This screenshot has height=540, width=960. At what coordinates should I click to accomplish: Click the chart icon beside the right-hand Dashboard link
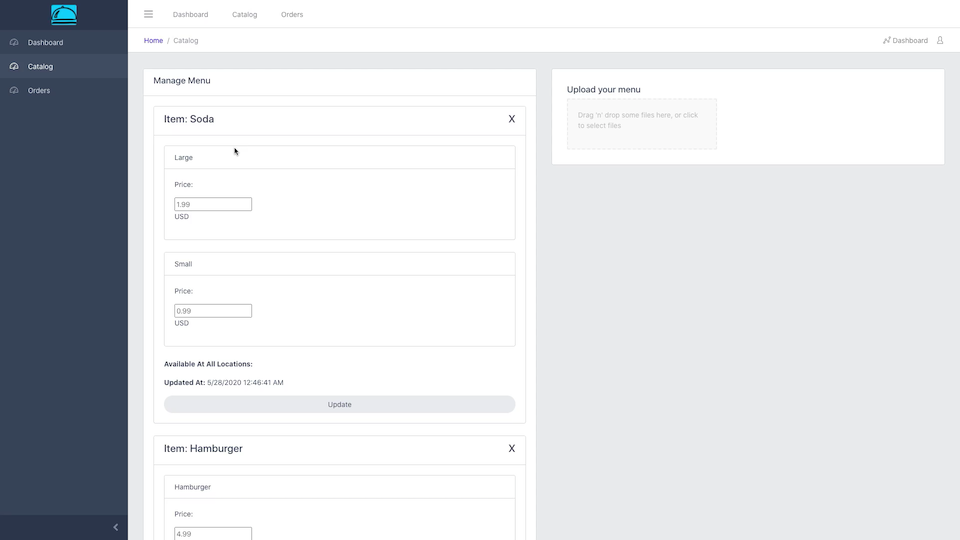[886, 40]
